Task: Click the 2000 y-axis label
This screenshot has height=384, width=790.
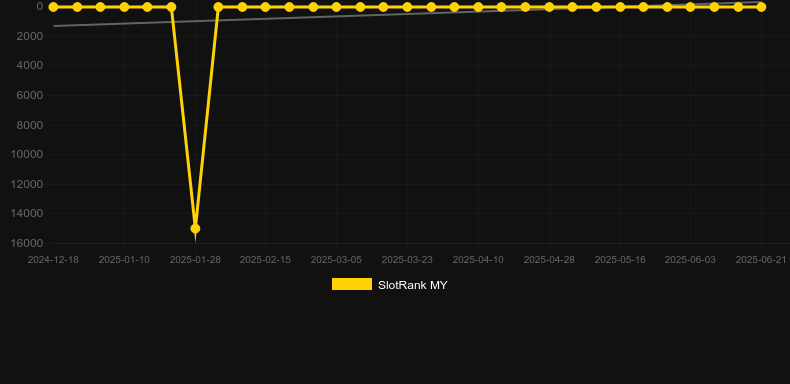Action: 30,36
